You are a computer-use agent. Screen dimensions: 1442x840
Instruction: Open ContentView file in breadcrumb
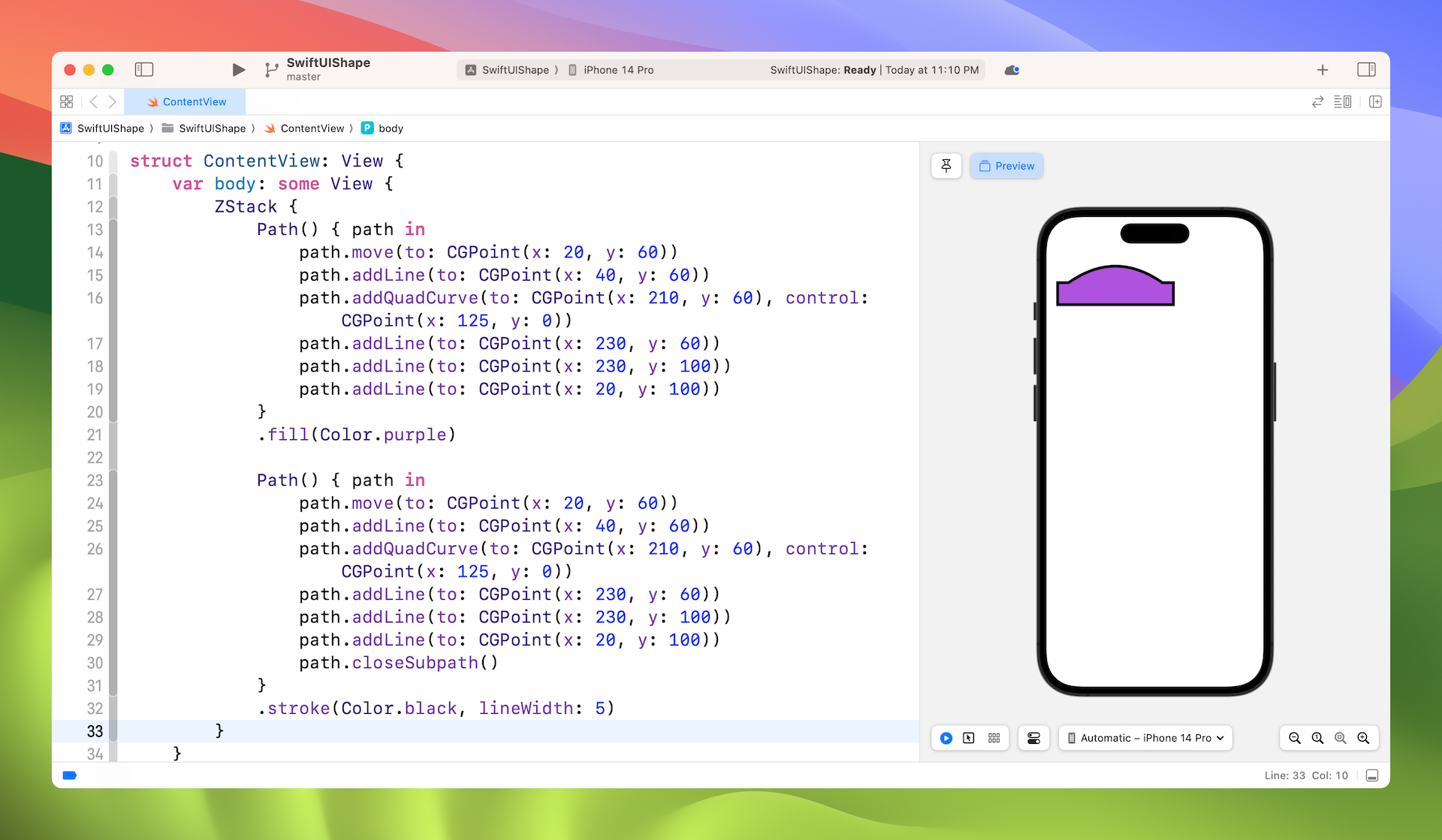303,128
